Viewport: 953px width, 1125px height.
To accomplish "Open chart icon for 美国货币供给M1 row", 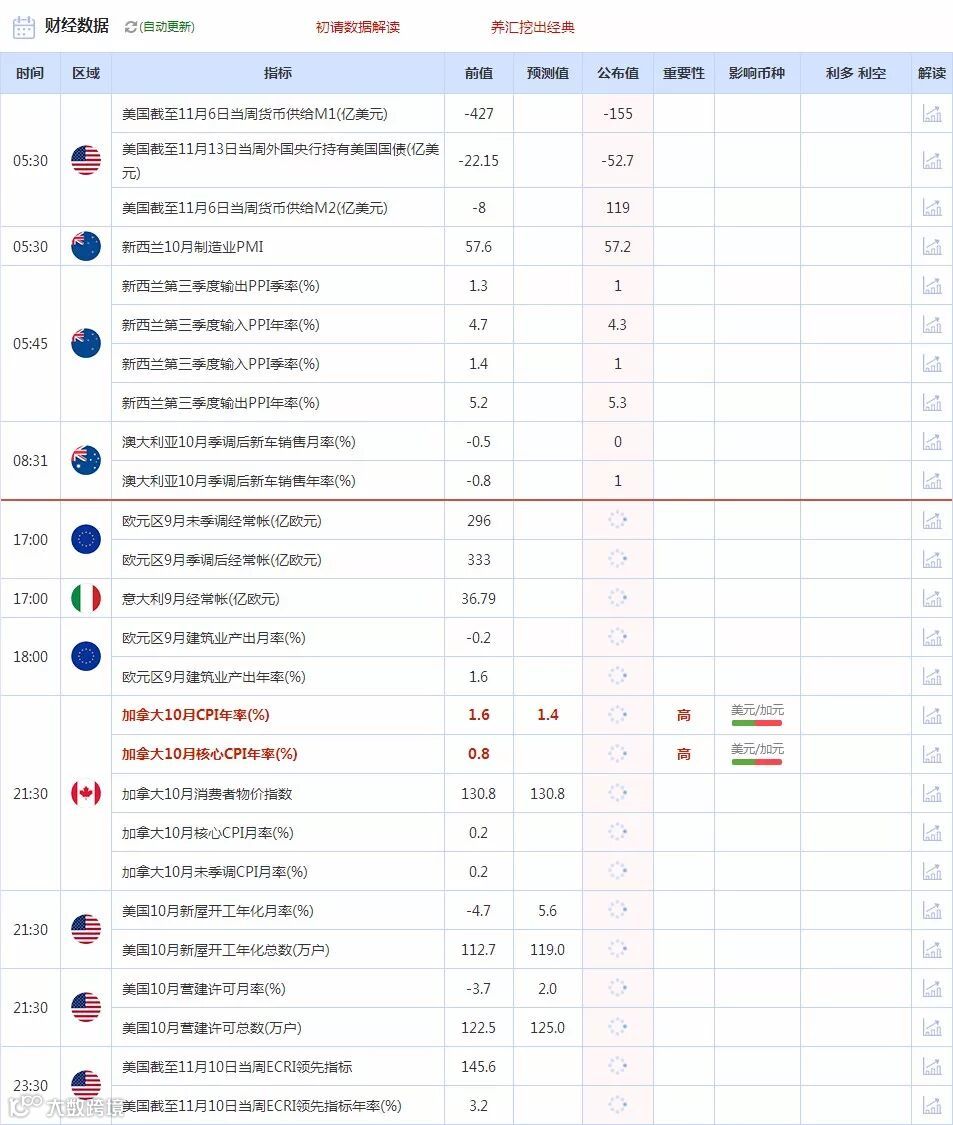I will pyautogui.click(x=931, y=113).
